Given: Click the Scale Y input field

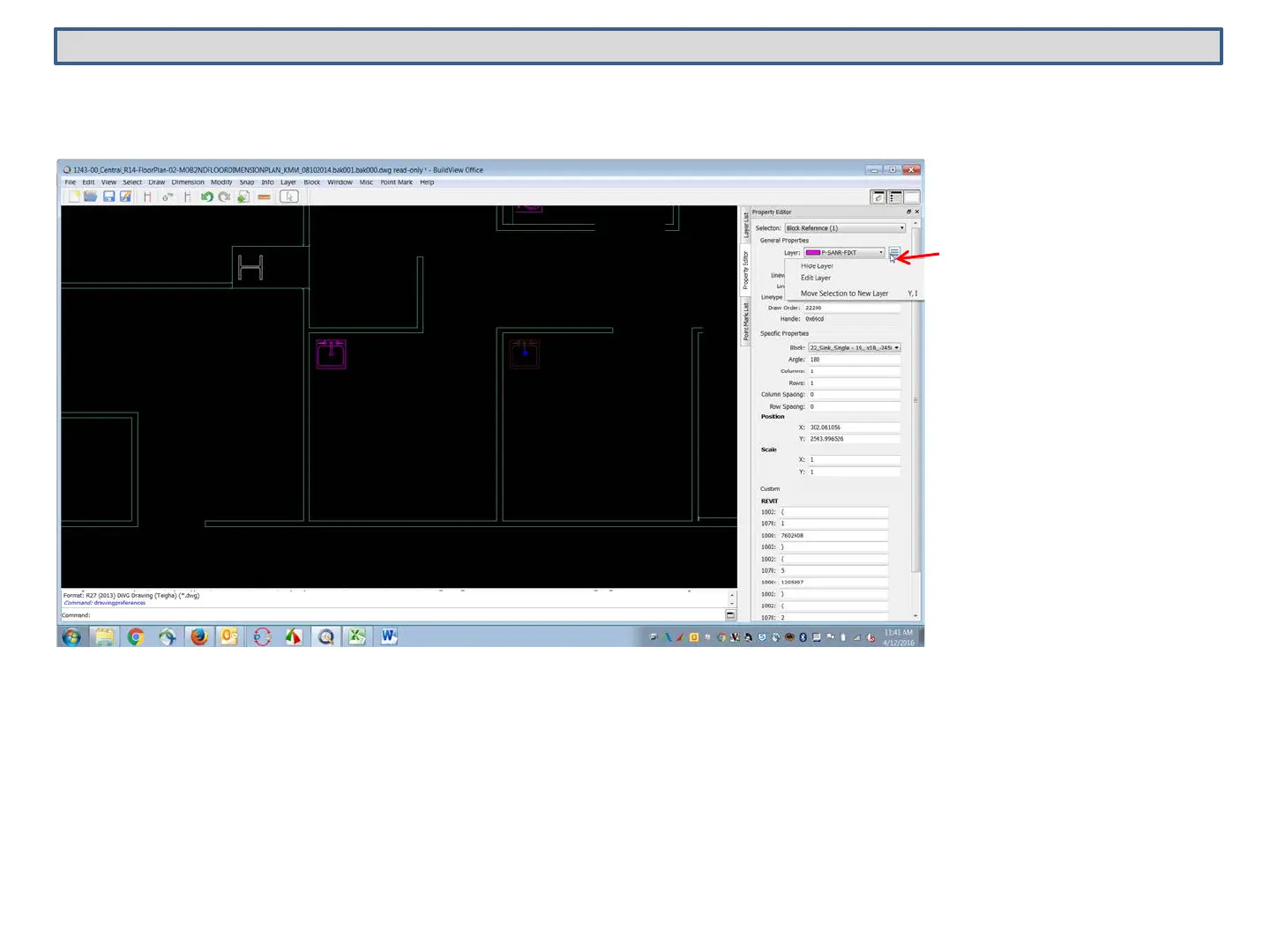Looking at the screenshot, I should tap(855, 472).
